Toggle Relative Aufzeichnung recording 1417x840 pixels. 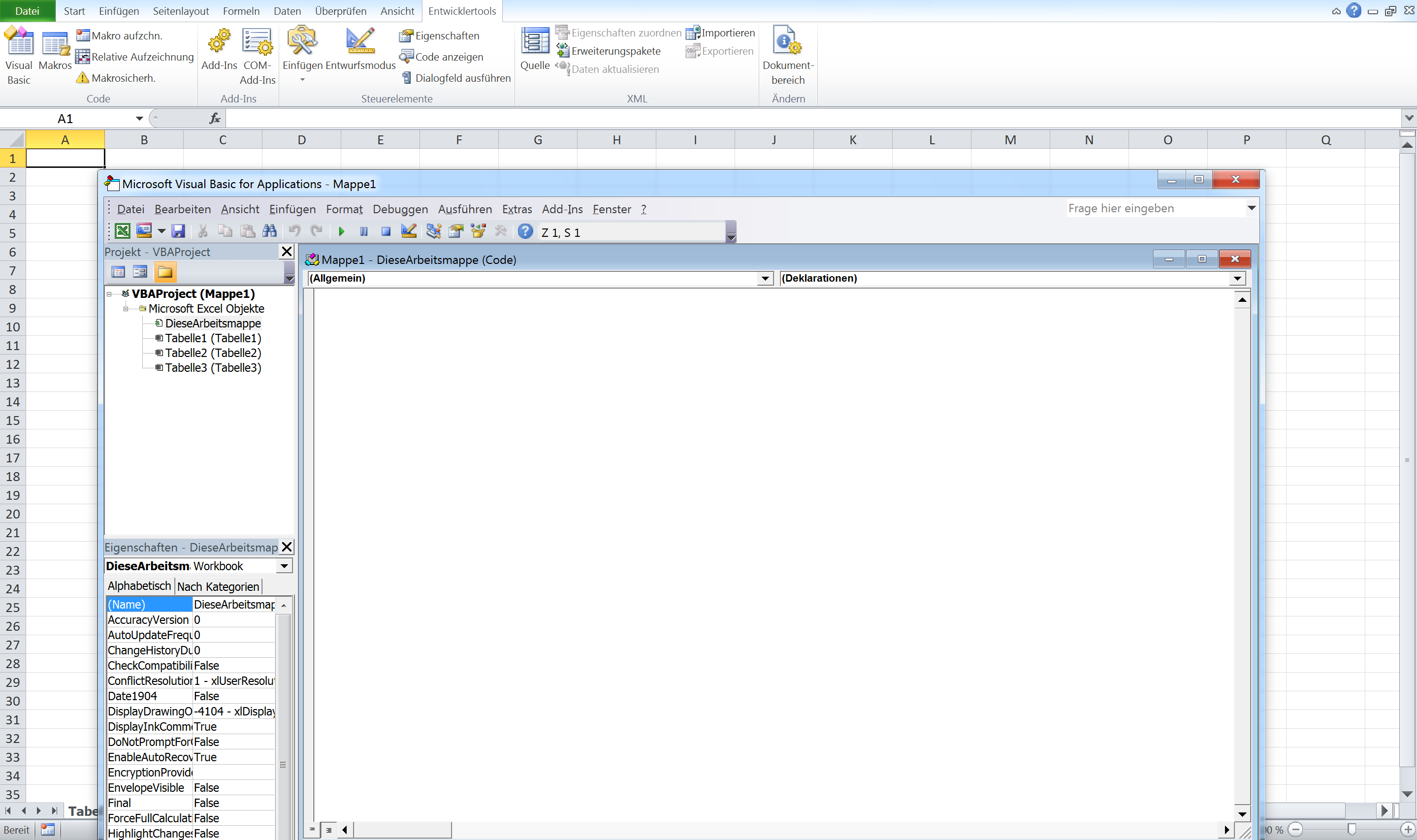click(135, 57)
